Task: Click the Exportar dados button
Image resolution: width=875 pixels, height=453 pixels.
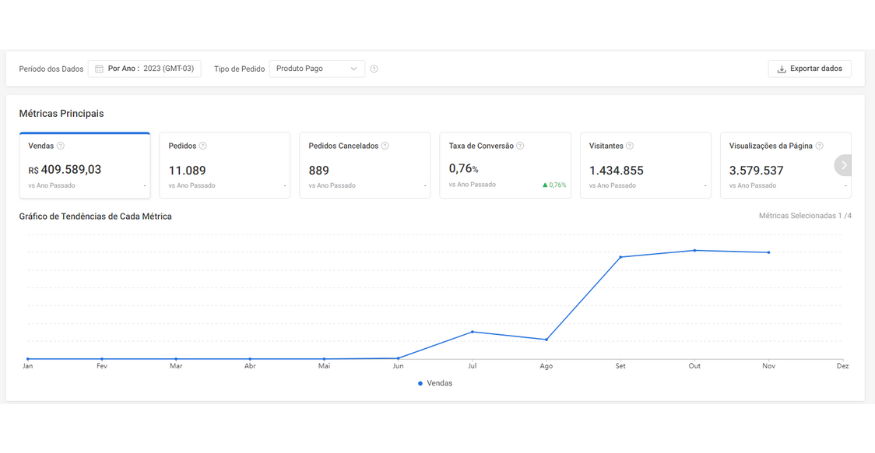Action: [x=810, y=69]
